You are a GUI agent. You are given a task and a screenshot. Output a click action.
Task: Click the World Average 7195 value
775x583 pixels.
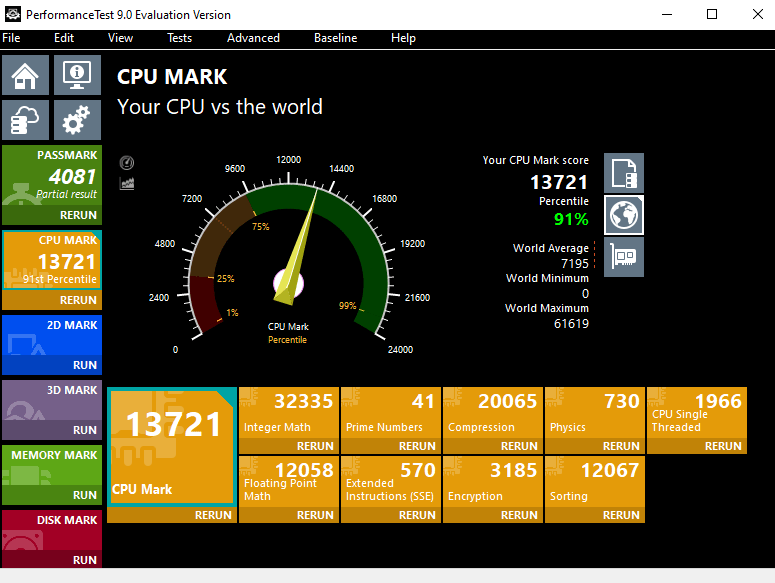(575, 264)
